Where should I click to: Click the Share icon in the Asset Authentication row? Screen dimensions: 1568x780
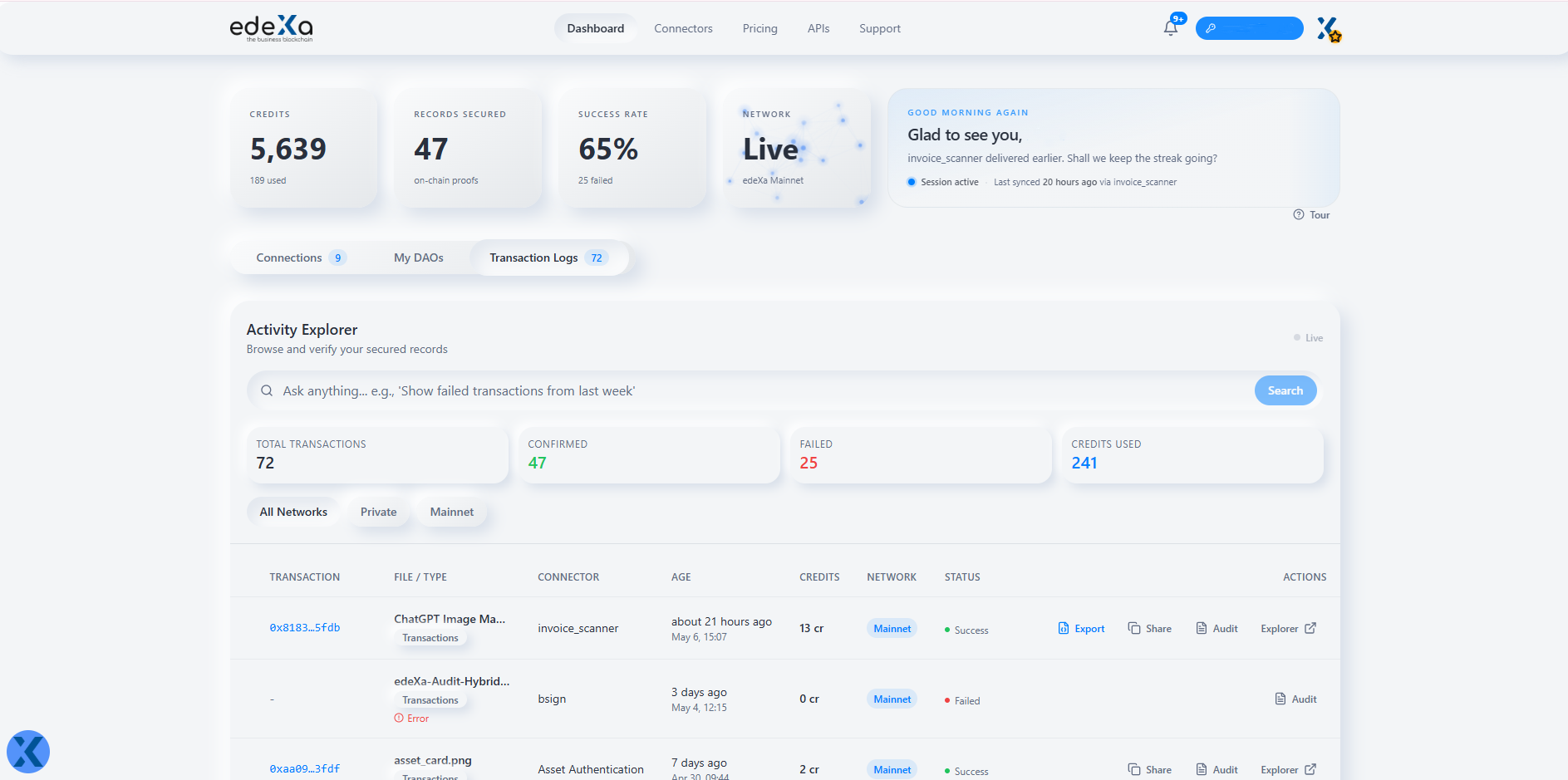[x=1134, y=769]
